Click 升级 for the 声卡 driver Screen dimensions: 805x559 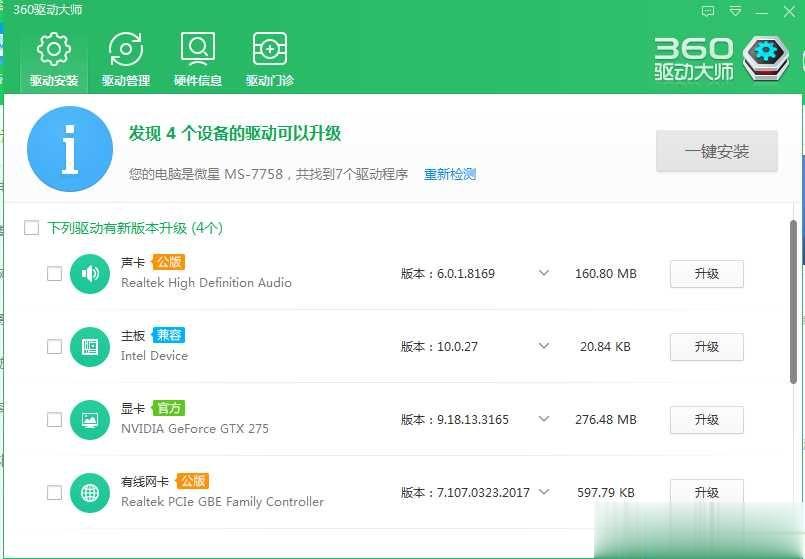click(706, 274)
